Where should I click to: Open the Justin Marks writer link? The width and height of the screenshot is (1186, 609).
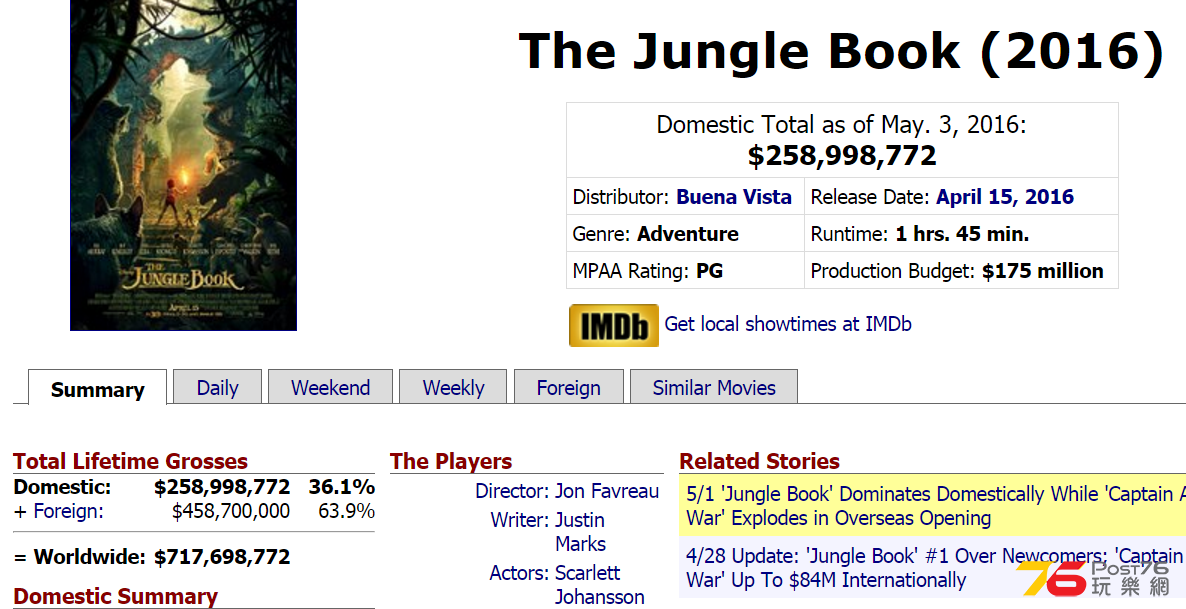[580, 532]
